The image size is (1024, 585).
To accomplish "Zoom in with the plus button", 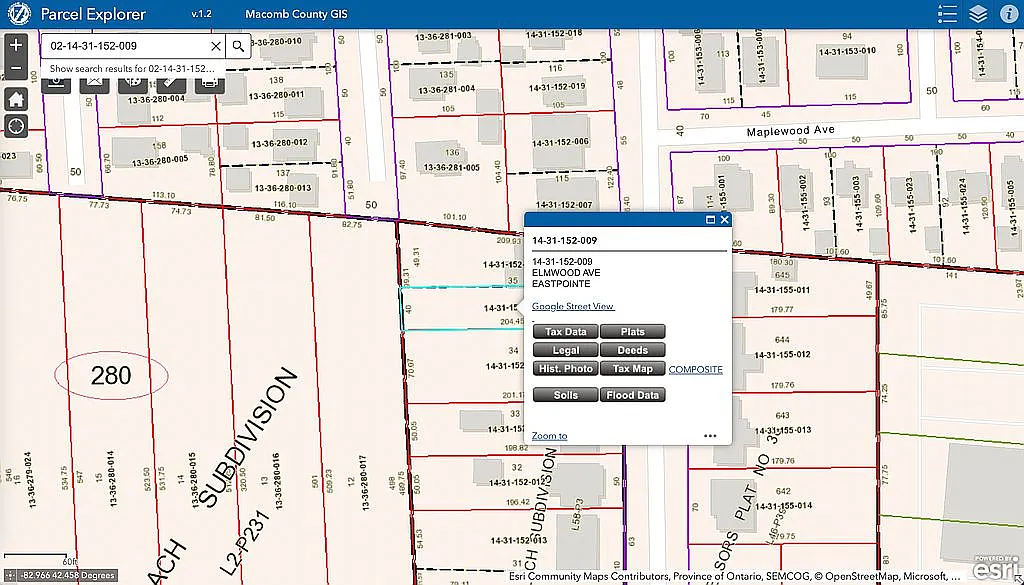I will pyautogui.click(x=16, y=46).
